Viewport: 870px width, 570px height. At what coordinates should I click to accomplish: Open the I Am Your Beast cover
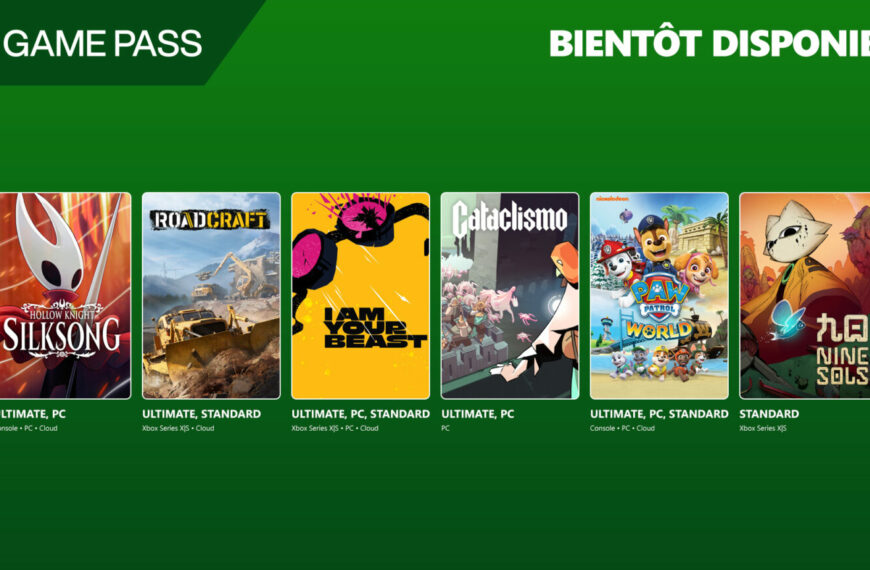(x=361, y=296)
